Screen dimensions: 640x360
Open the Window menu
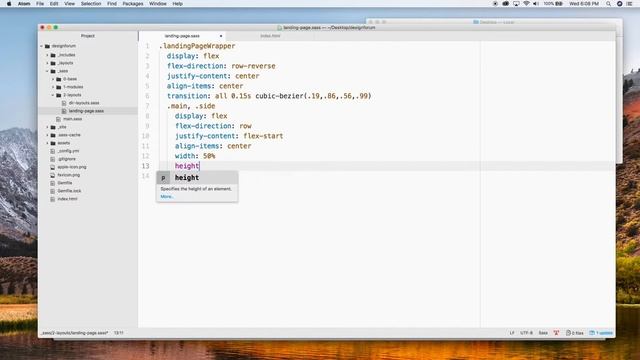158,4
